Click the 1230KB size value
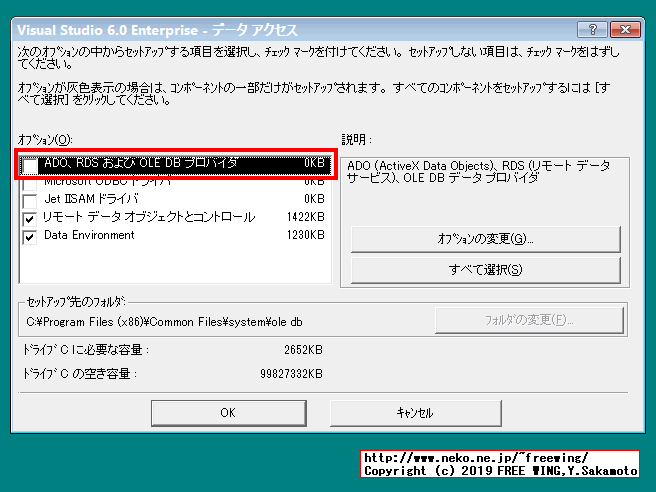Screen dimensions: 656x492 [x=306, y=235]
